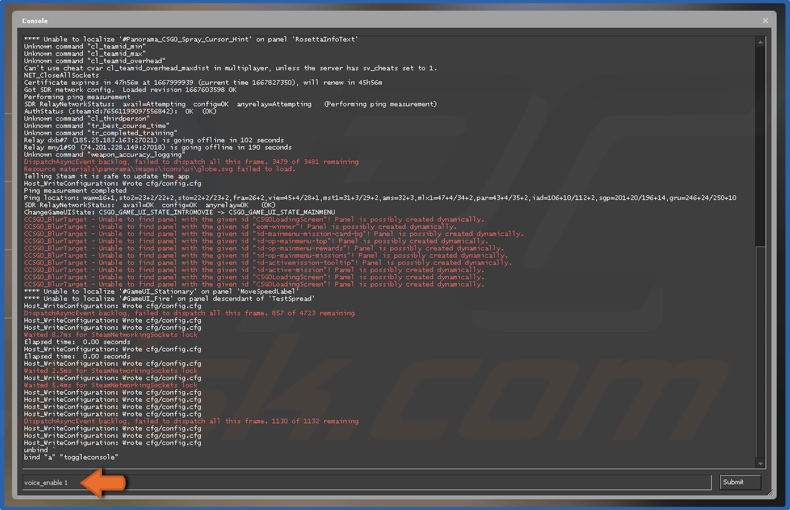Click the scrollbar up arrow

pos(760,42)
